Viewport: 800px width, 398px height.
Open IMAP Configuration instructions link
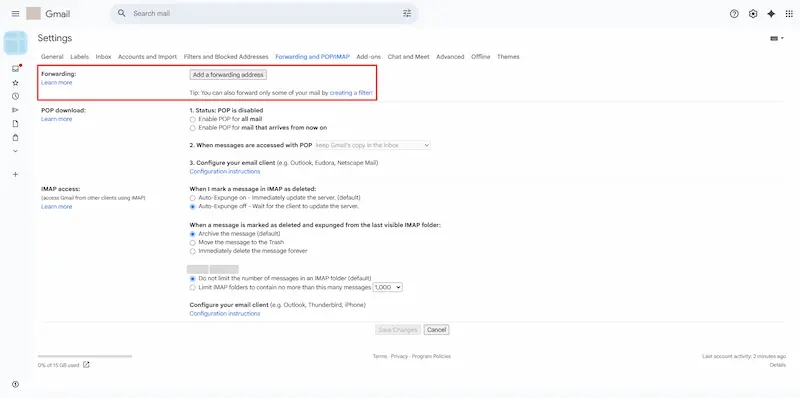click(224, 313)
